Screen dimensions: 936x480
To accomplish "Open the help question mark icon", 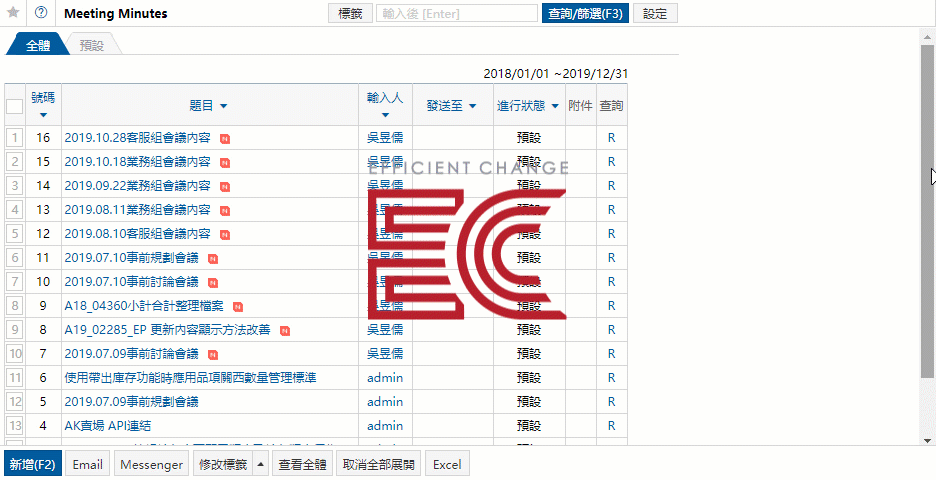I will click(41, 13).
